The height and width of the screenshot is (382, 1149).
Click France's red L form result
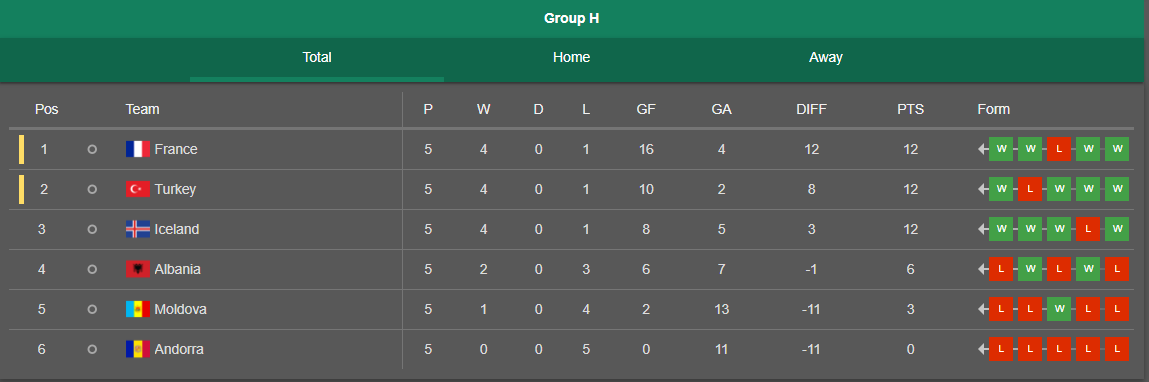(1059, 150)
